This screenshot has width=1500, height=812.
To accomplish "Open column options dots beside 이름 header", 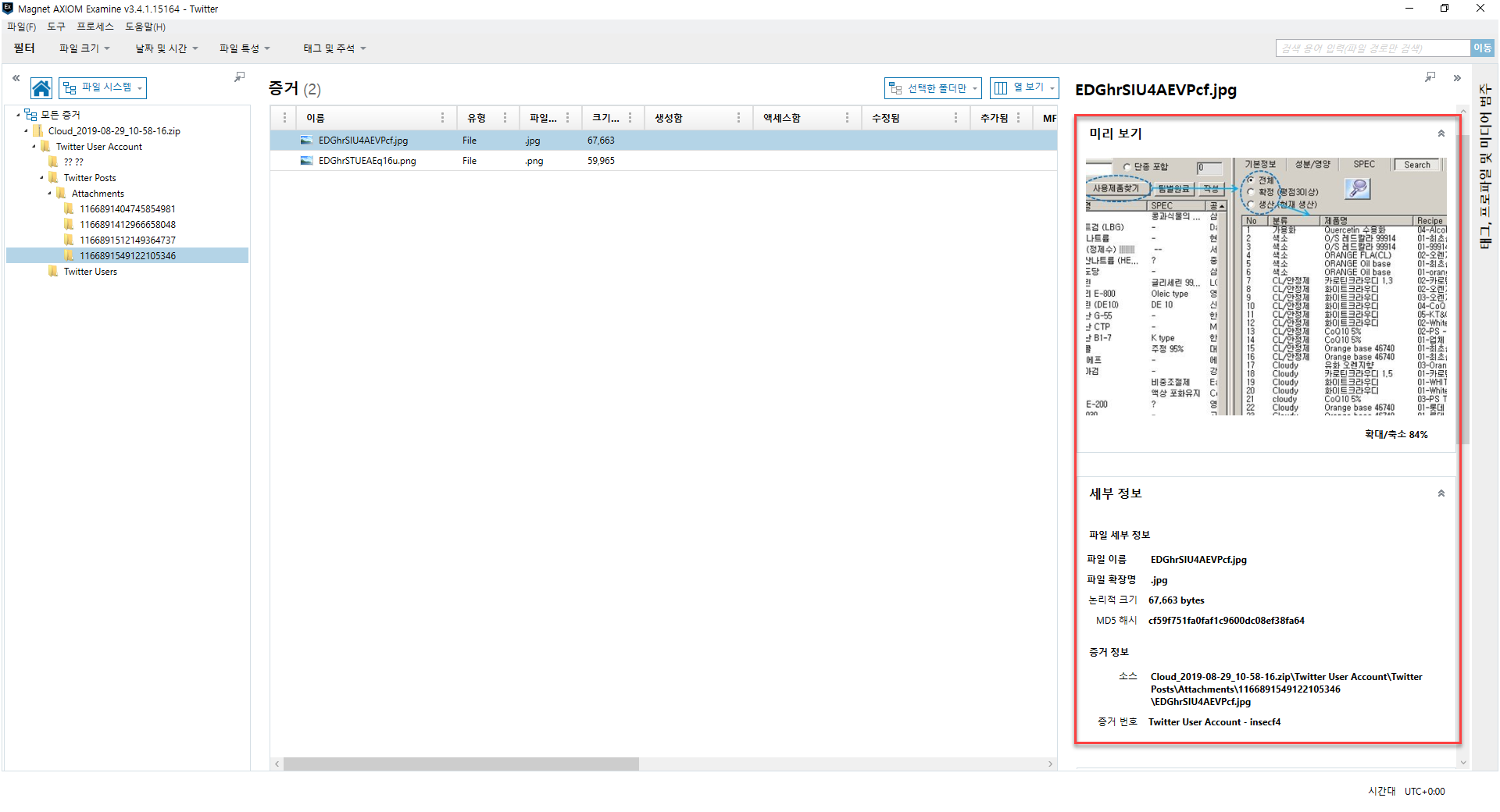I will tap(442, 118).
